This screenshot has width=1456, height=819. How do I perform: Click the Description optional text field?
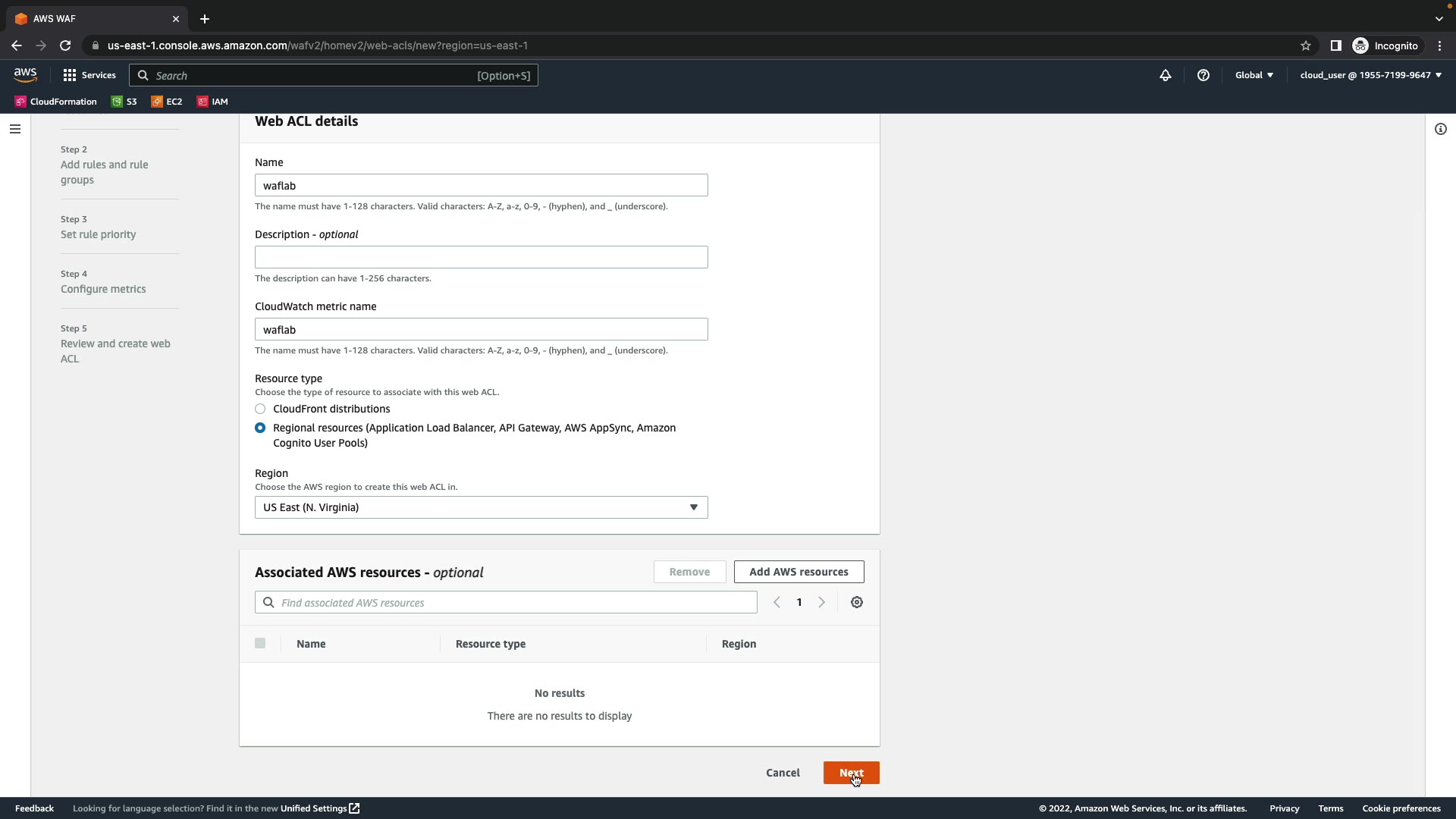(x=481, y=257)
